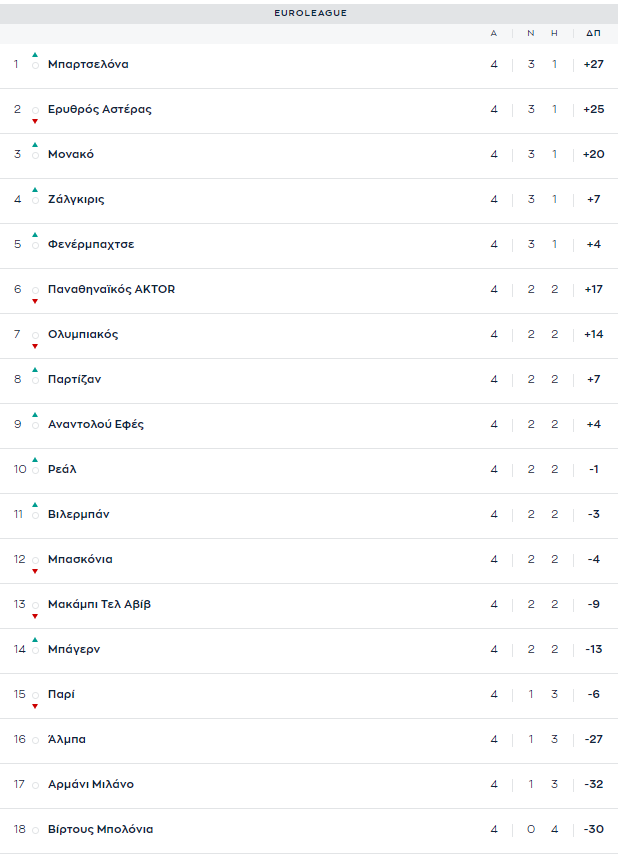Select the Αρμάνι Μιλάνο team name
Viewport: 618px width, 855px height.
(91, 784)
